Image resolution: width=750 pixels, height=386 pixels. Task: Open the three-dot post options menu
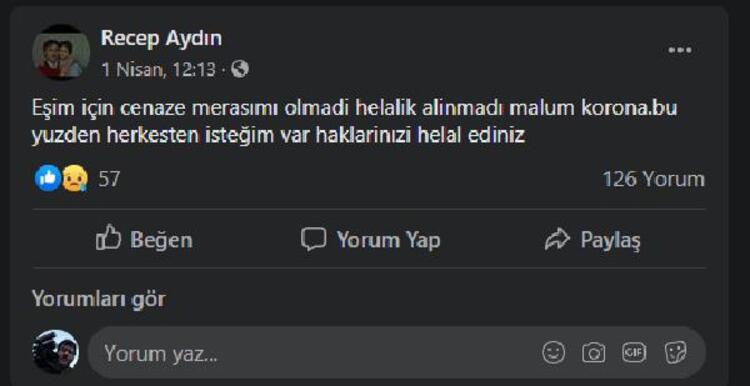pos(680,50)
